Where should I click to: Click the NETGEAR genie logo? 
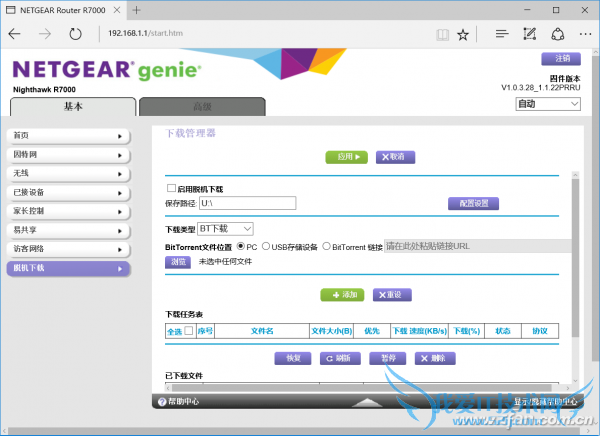(107, 70)
